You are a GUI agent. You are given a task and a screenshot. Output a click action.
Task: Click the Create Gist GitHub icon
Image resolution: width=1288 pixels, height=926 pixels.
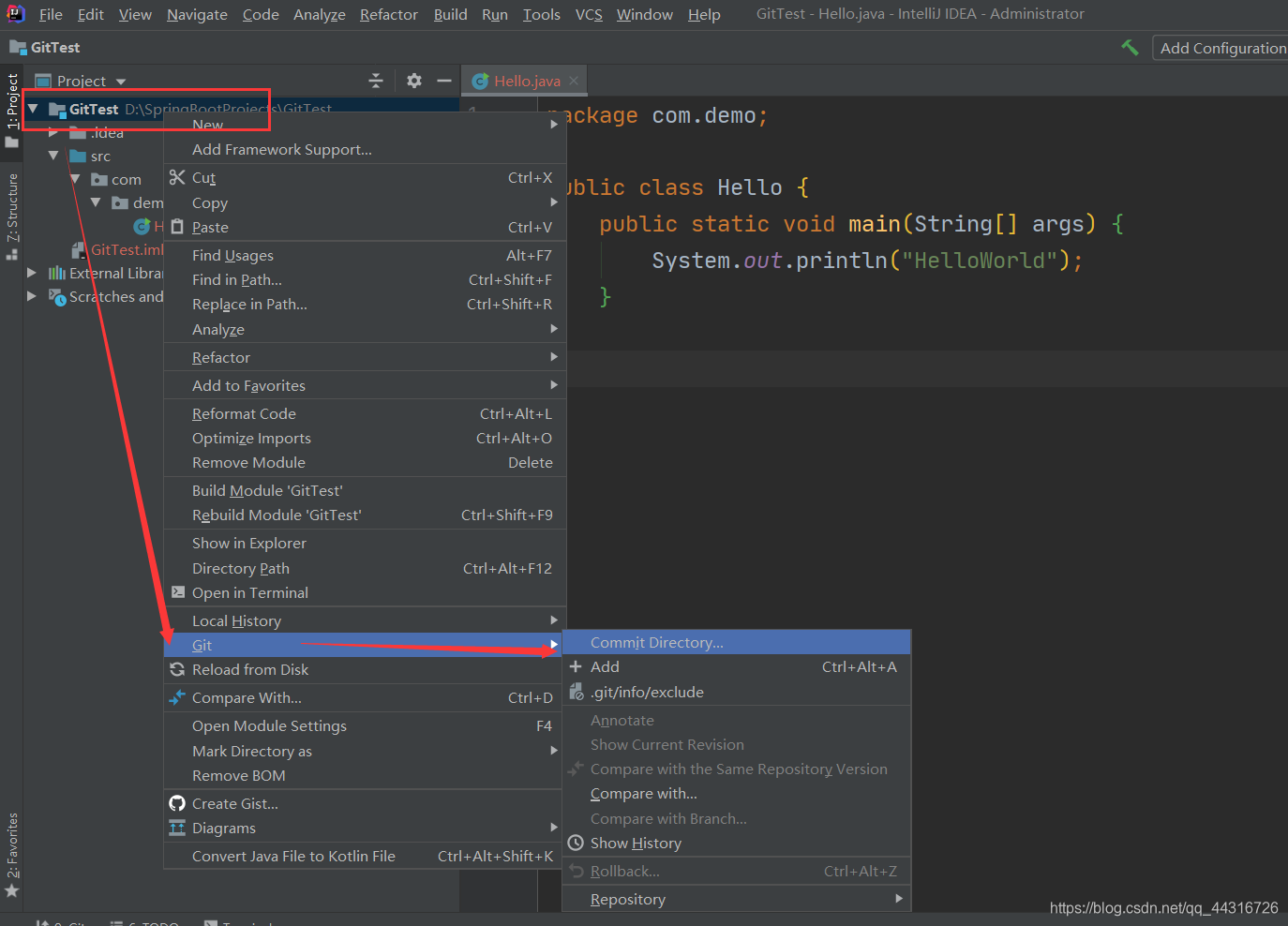(x=177, y=803)
